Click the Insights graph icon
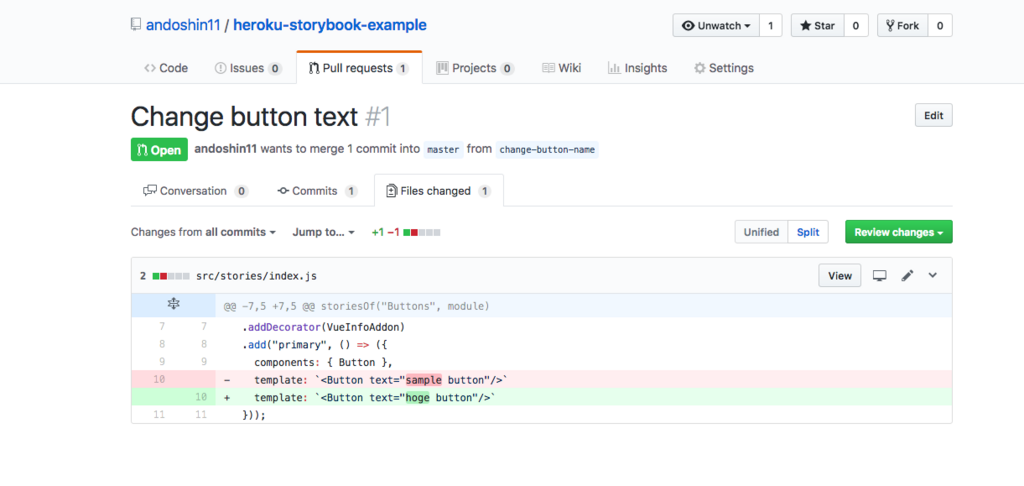The height and width of the screenshot is (486, 1024). click(614, 68)
